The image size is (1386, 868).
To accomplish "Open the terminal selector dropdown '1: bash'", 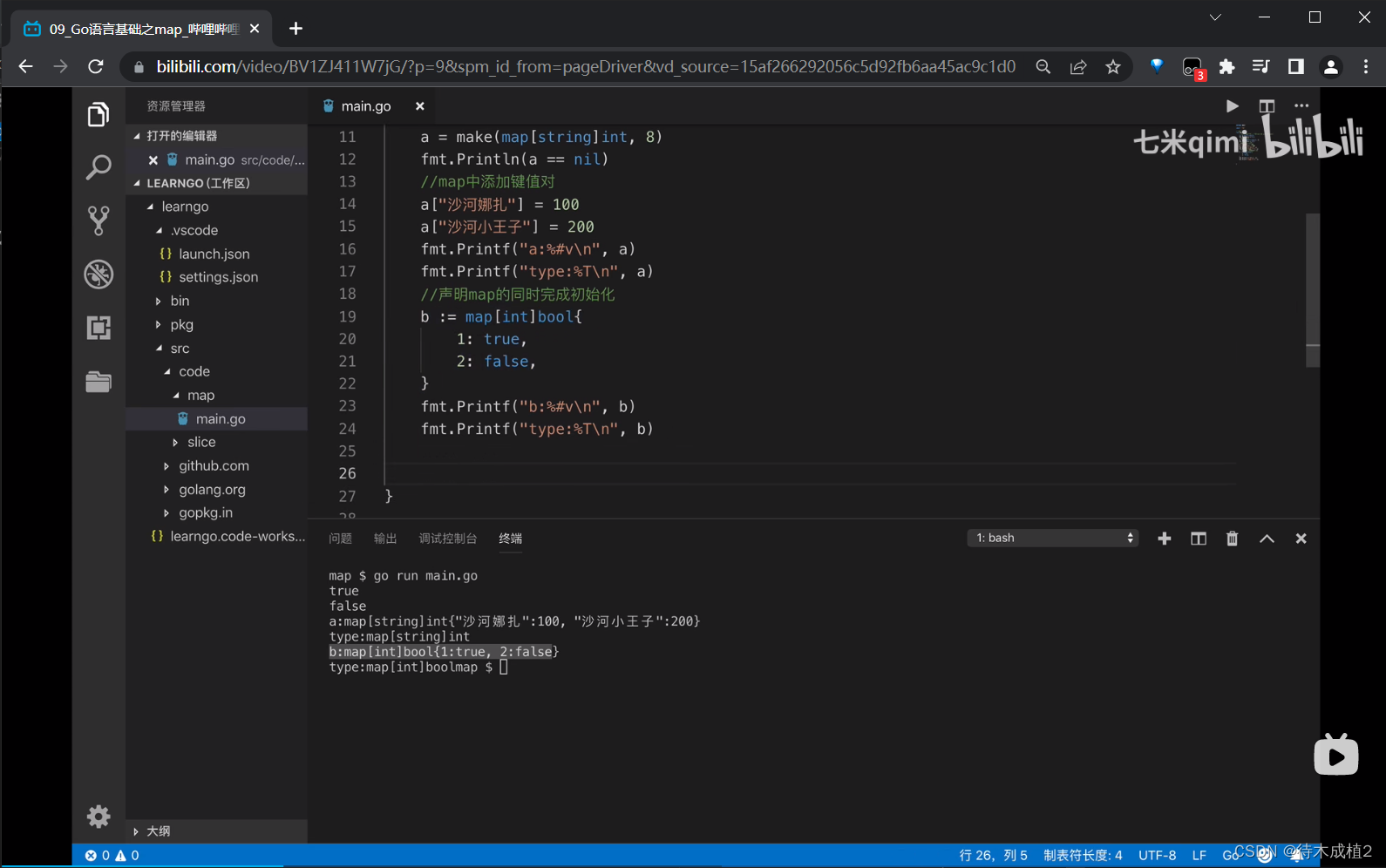I will [x=1053, y=538].
